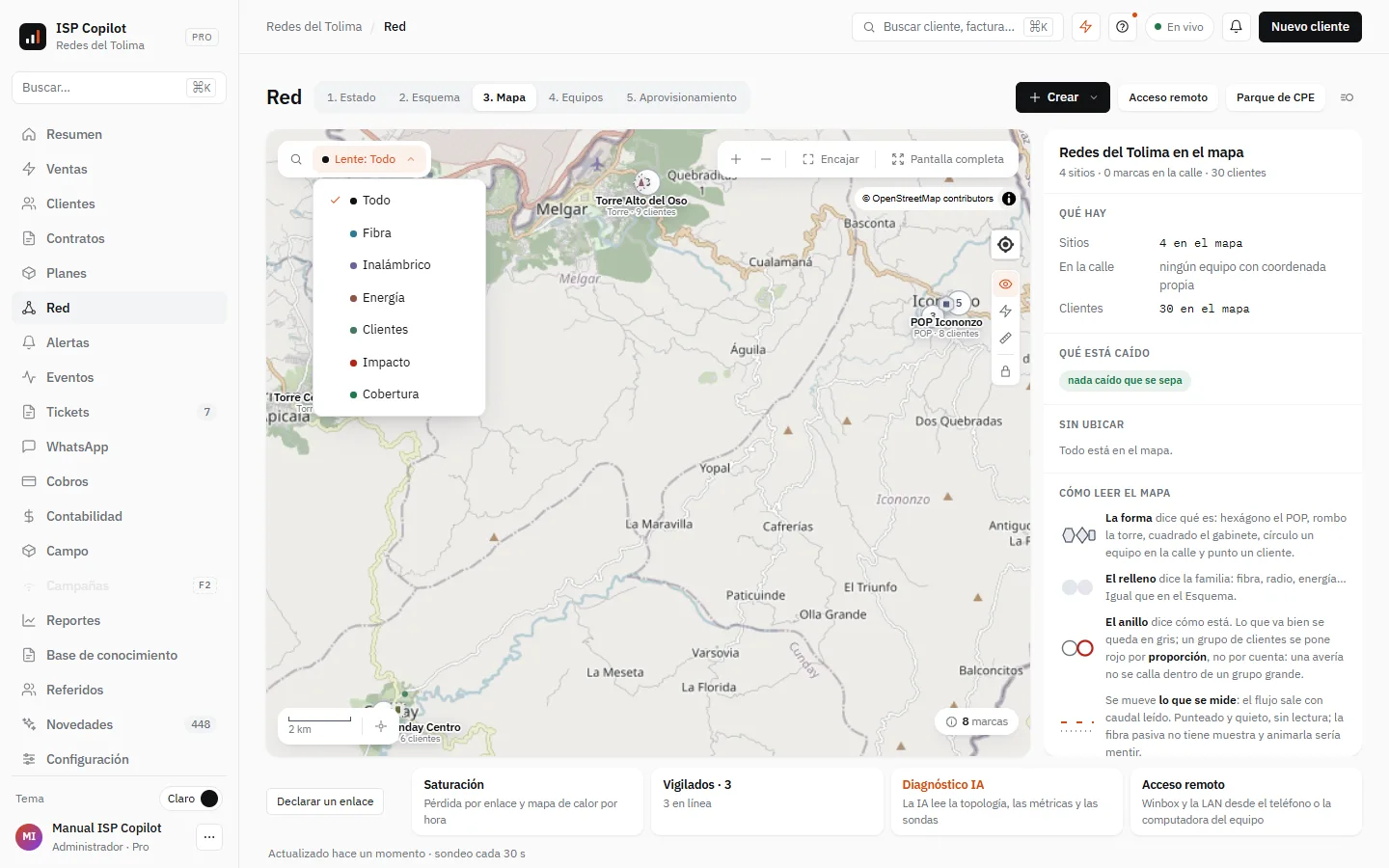1389x868 pixels.
Task: Switch to the 2. Esquema tab
Action: point(429,97)
